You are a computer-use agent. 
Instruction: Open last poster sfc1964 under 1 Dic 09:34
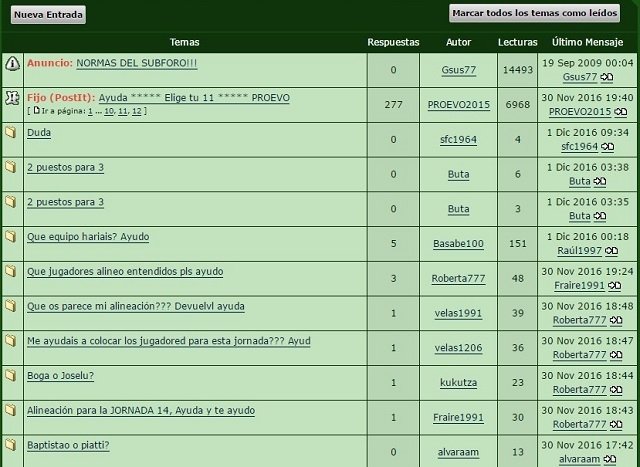coord(580,147)
